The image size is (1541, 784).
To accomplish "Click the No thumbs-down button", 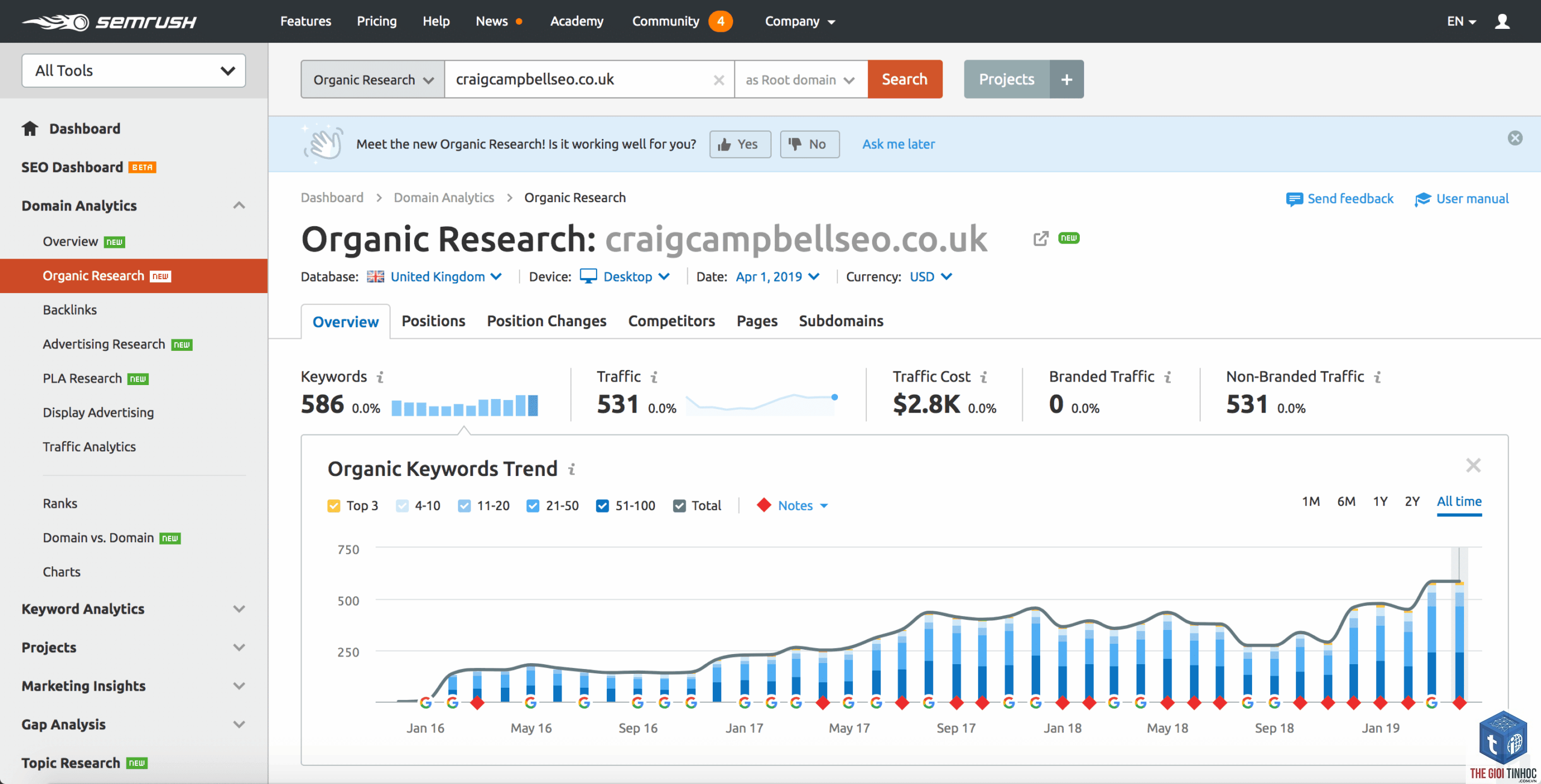I will (810, 144).
